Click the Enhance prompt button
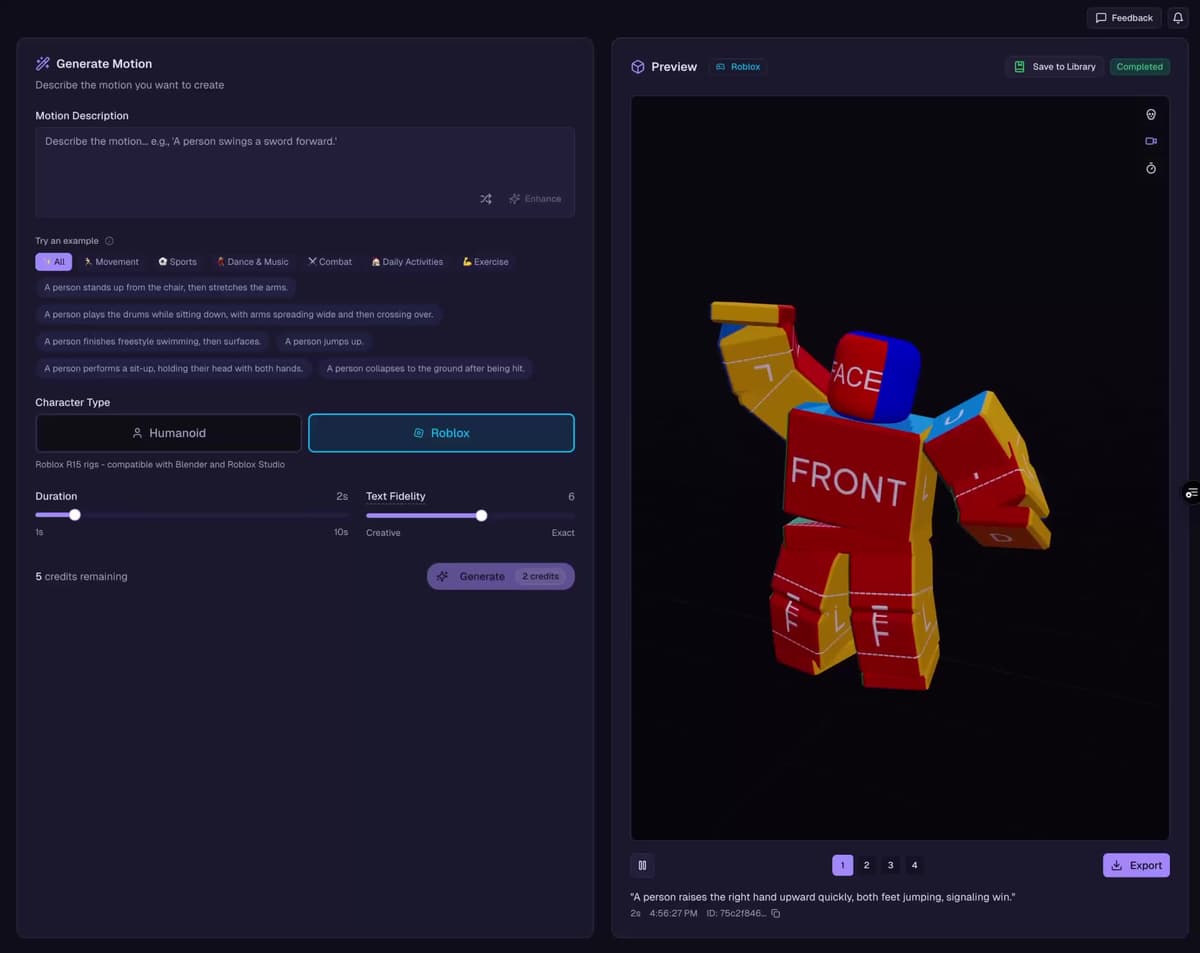Image resolution: width=1200 pixels, height=953 pixels. (535, 199)
